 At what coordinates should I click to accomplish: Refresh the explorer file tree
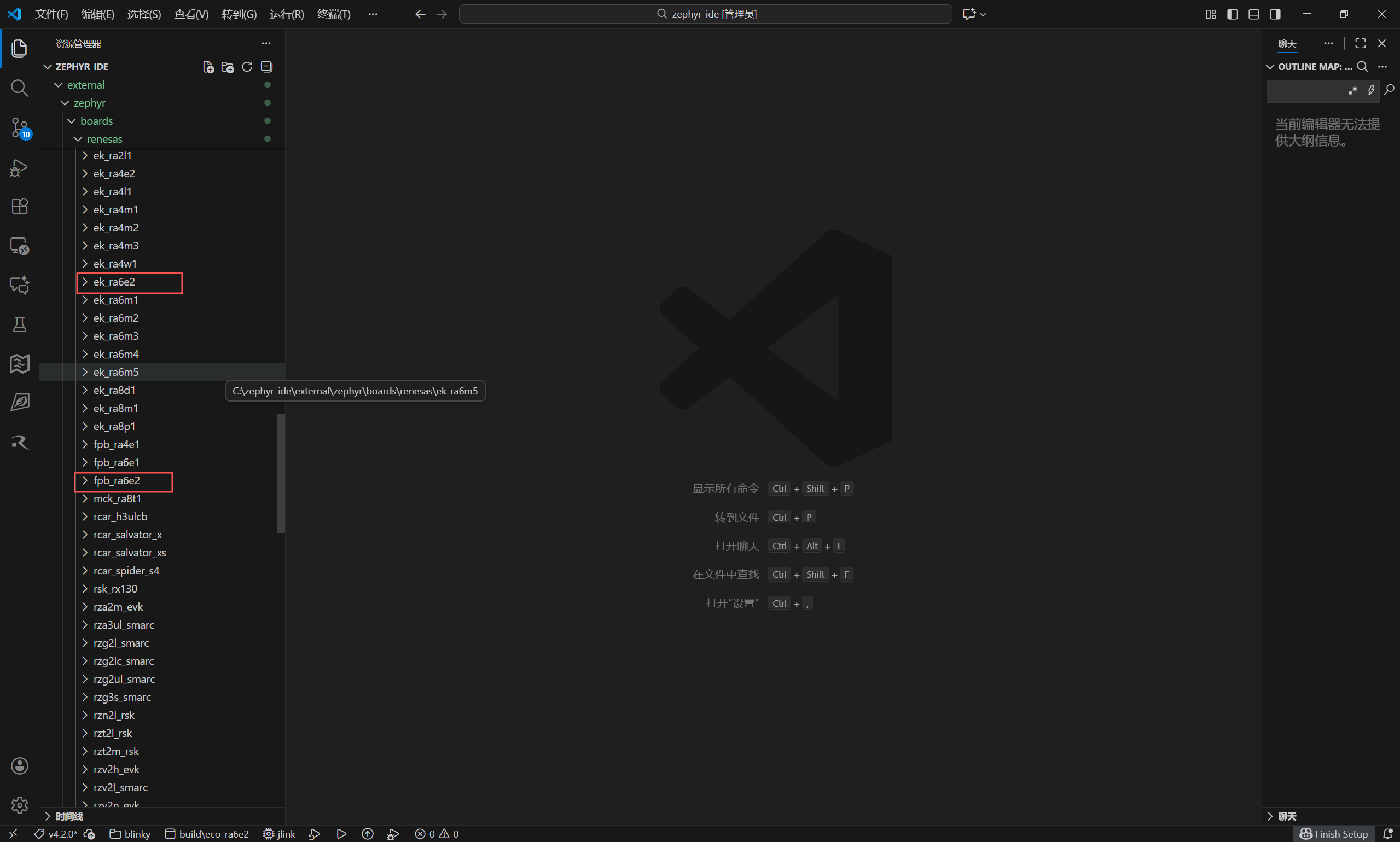coord(247,67)
